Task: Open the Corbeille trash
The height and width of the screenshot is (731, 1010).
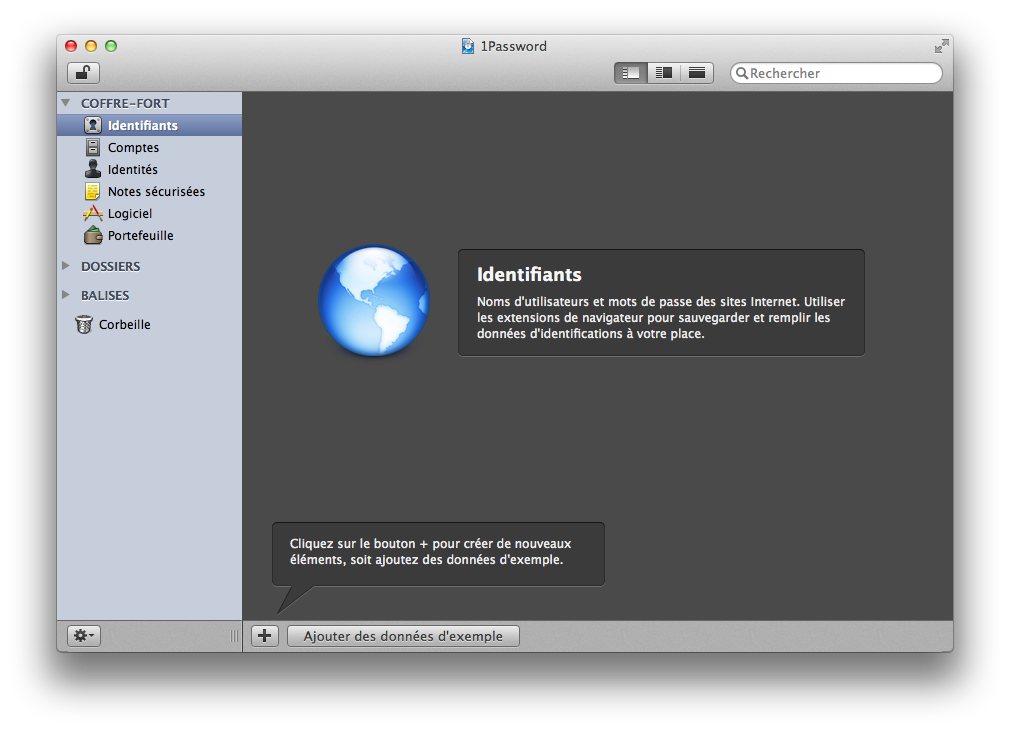Action: click(x=149, y=325)
